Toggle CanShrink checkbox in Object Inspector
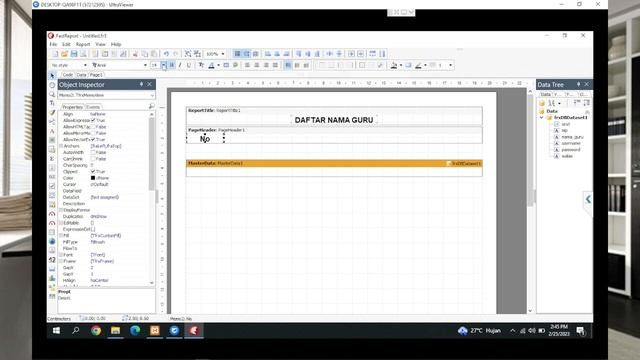Image resolution: width=640 pixels, height=360 pixels. [x=93, y=159]
